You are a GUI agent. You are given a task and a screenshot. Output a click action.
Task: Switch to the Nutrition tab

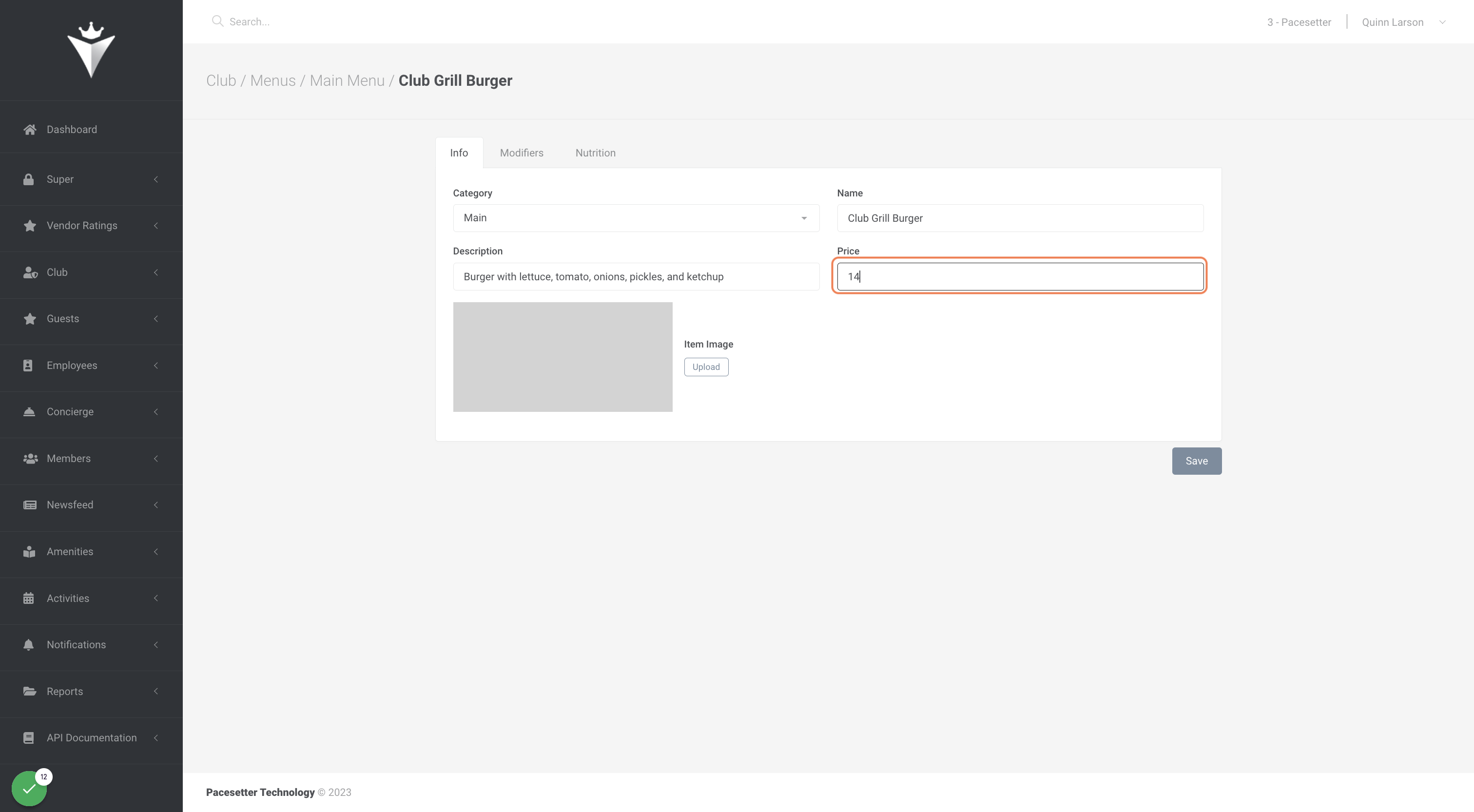point(595,153)
